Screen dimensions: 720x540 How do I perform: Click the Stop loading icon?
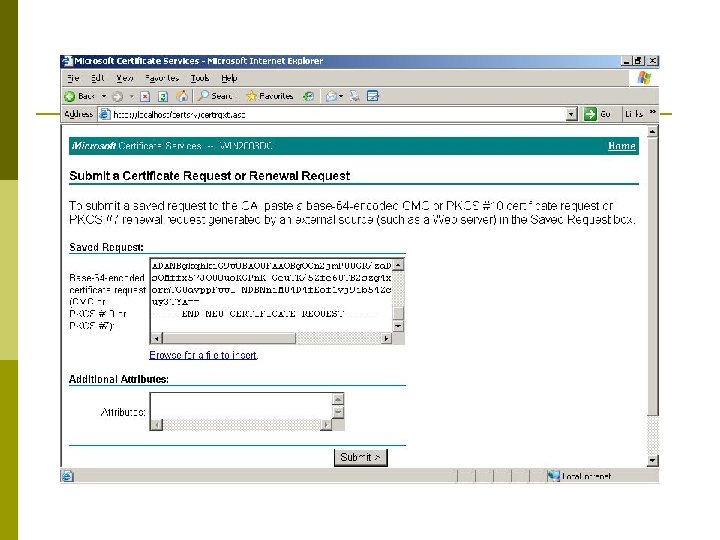145,96
